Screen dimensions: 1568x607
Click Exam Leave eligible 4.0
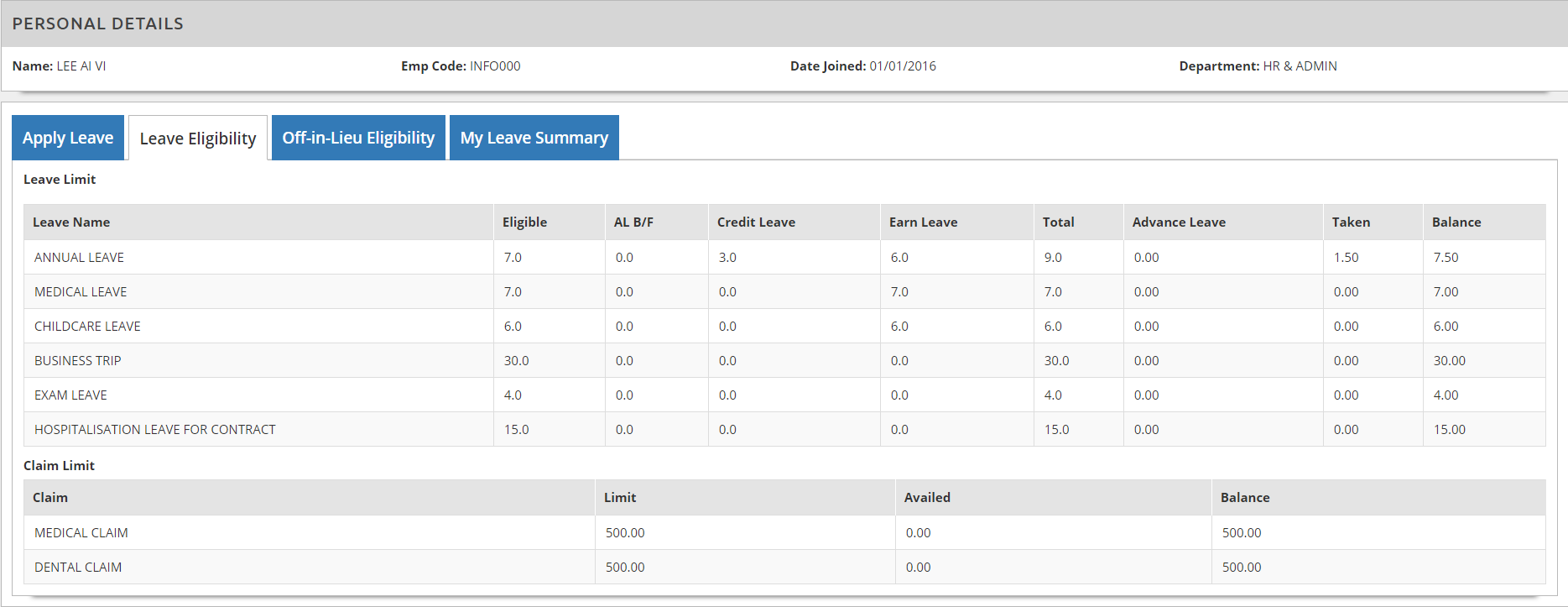(513, 395)
